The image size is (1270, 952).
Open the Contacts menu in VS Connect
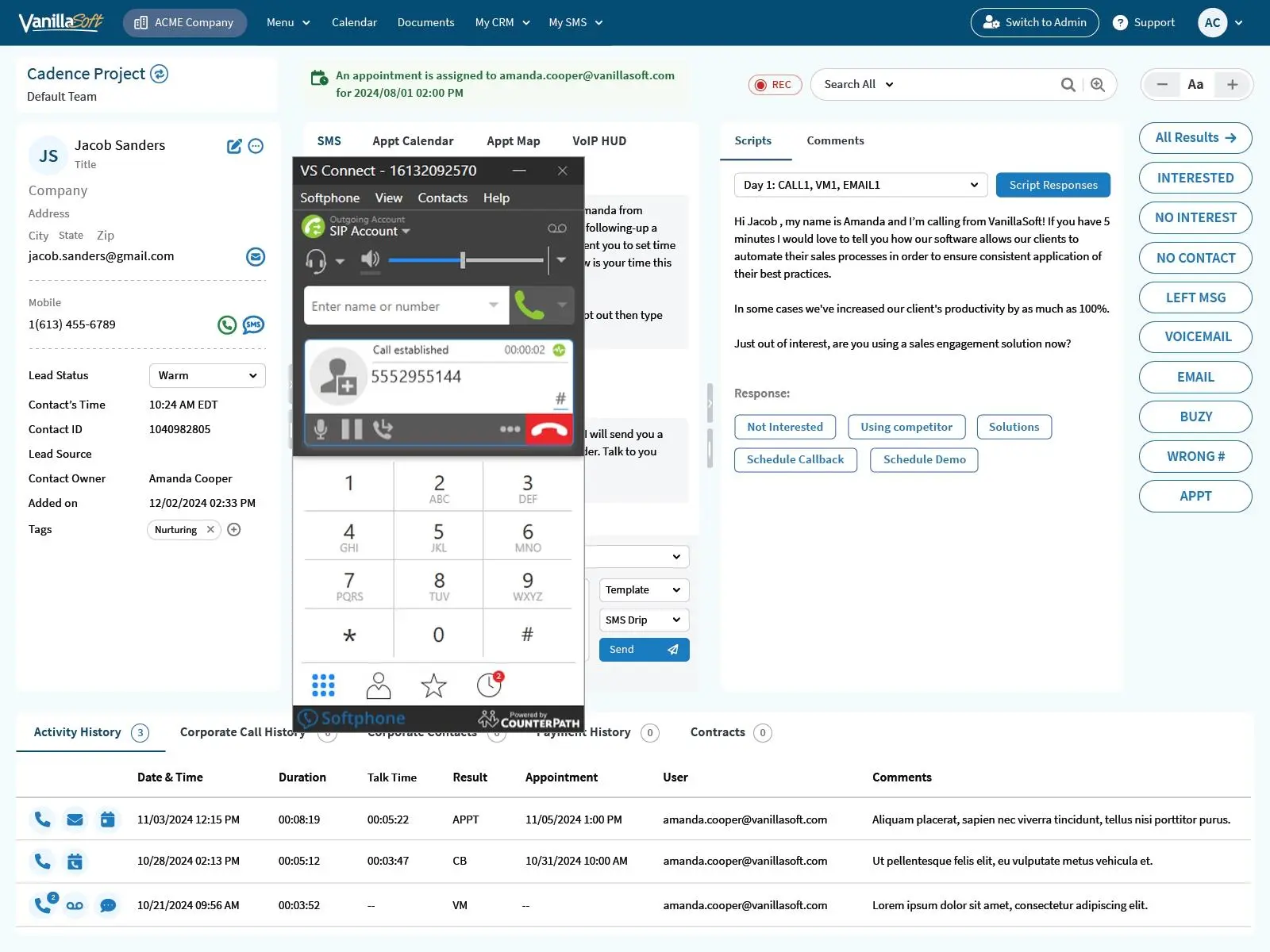[442, 198]
